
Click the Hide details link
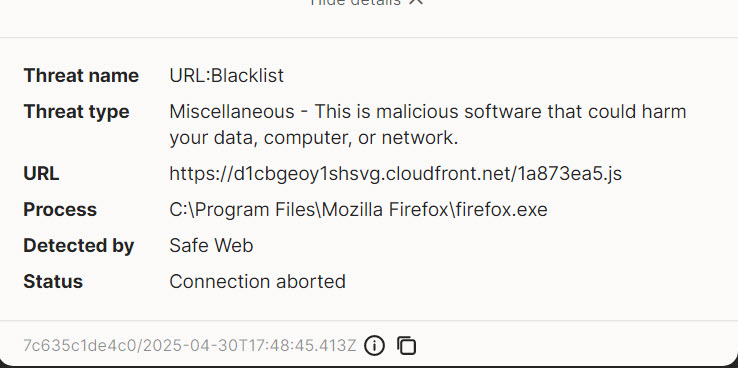tap(355, 2)
